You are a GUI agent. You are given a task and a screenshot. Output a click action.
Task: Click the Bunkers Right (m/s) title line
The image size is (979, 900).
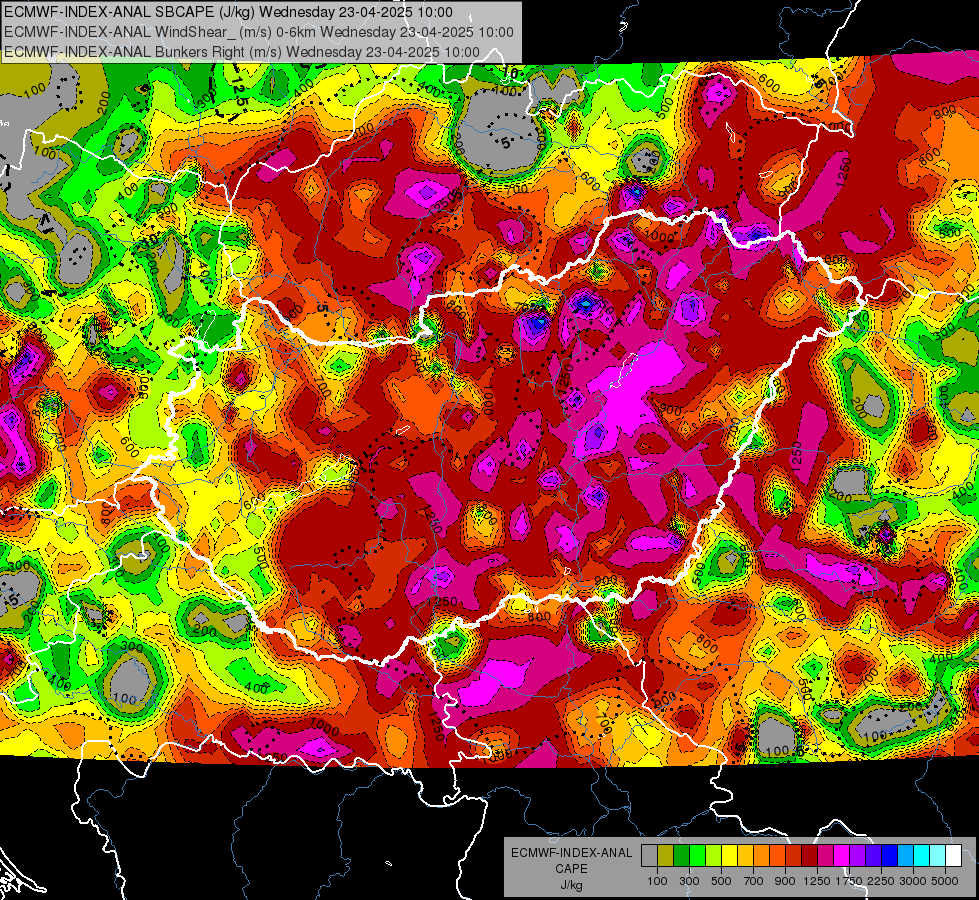pos(242,52)
